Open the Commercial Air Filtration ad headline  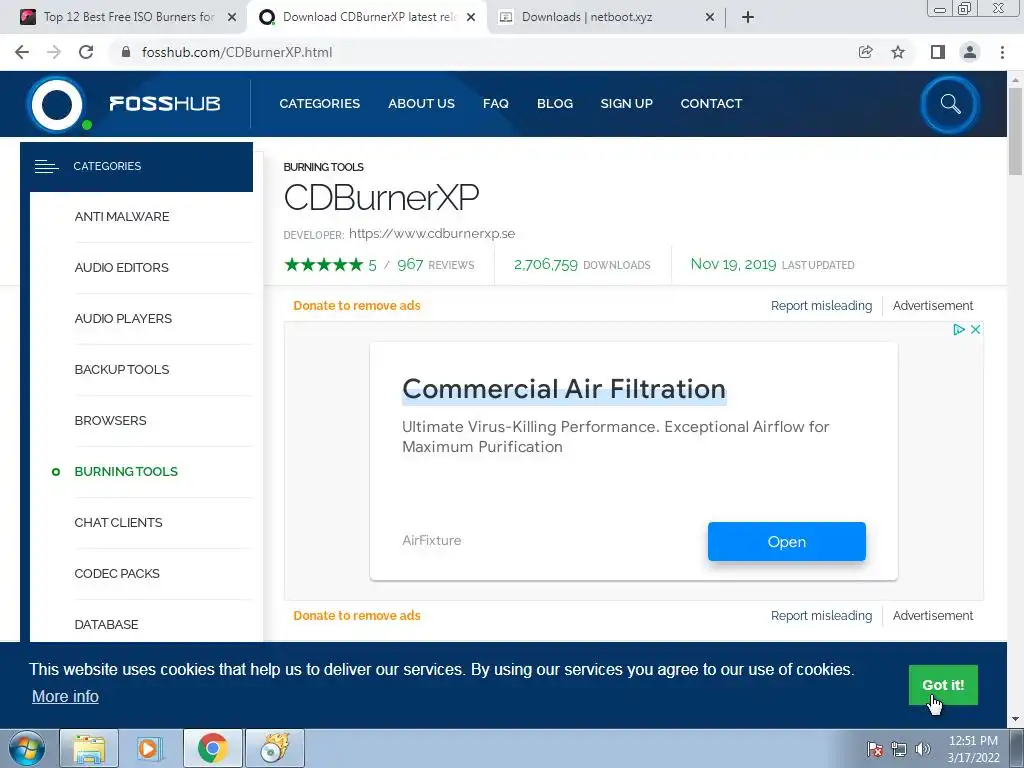564,389
